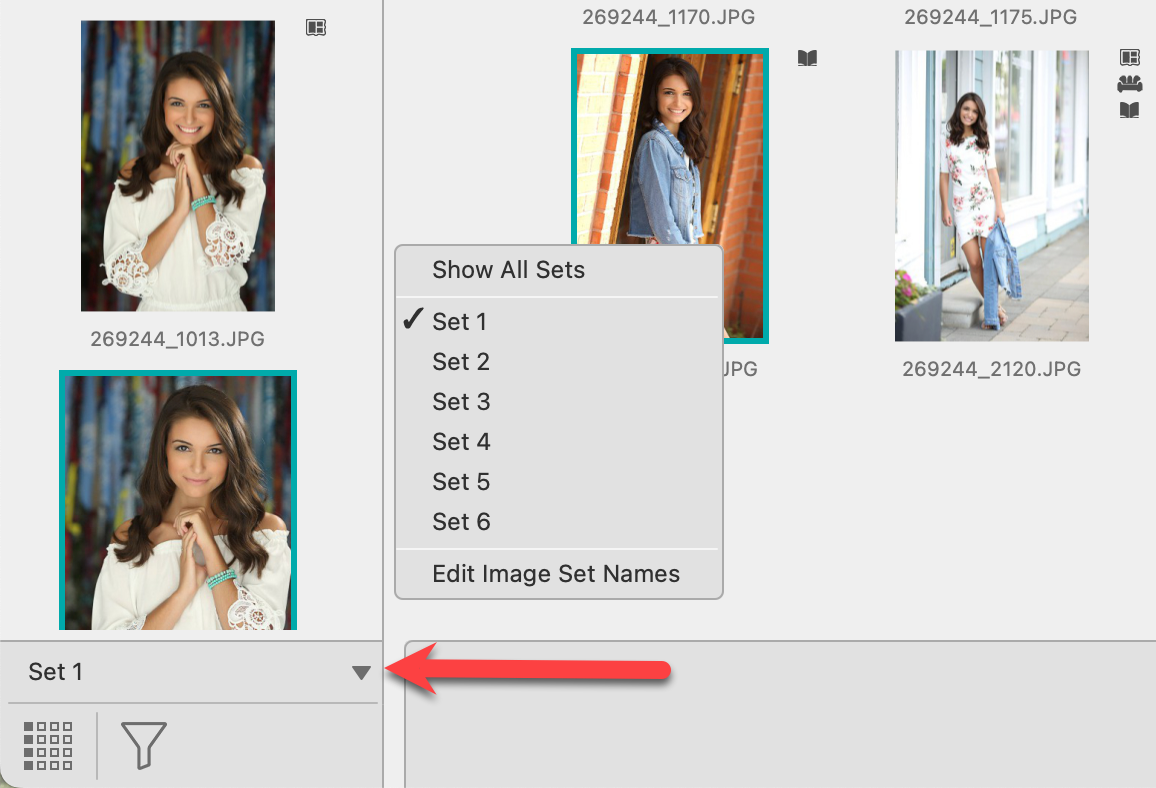Select the checked Set 1 menu item
The image size is (1156, 788).
tap(459, 322)
